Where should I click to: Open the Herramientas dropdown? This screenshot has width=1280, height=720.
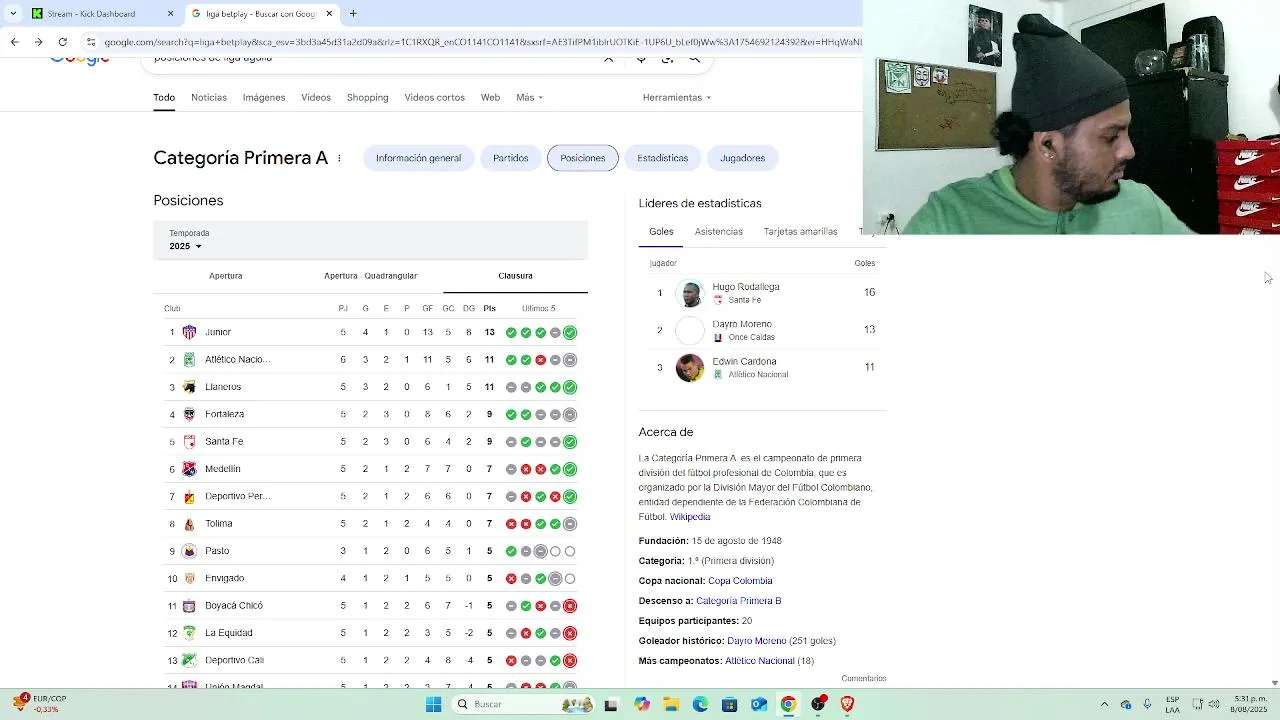(x=677, y=97)
